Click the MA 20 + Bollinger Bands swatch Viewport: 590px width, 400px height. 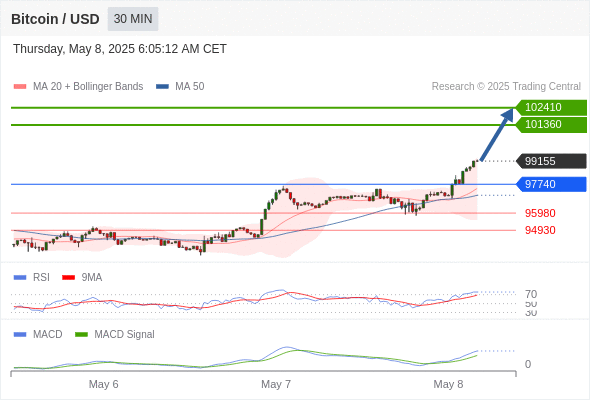[x=20, y=87]
